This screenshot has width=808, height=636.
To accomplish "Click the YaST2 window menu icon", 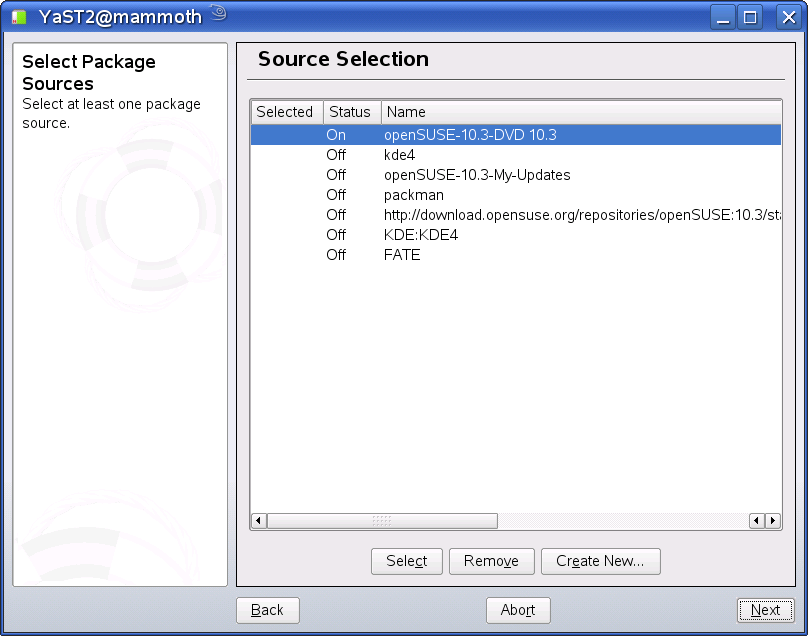I will (x=18, y=16).
